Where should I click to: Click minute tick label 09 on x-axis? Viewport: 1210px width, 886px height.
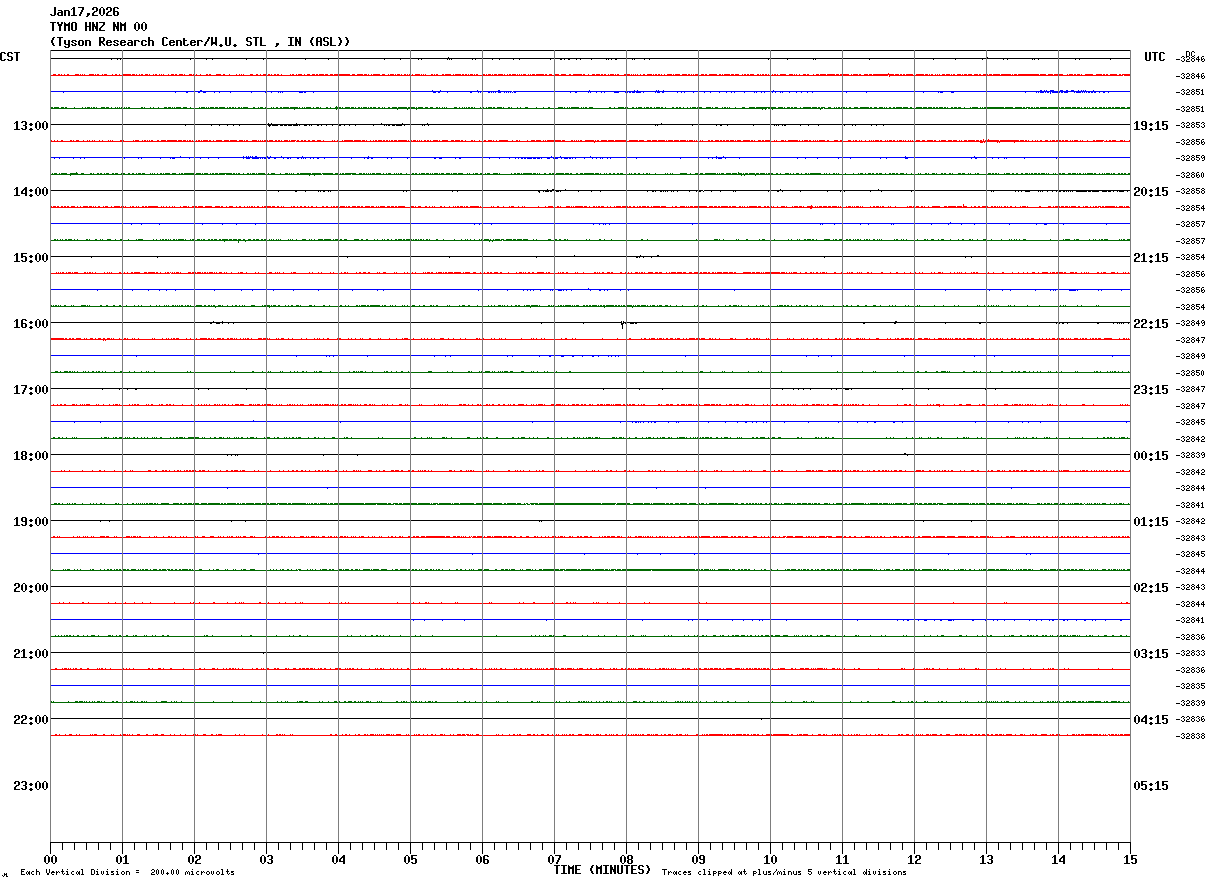[698, 860]
